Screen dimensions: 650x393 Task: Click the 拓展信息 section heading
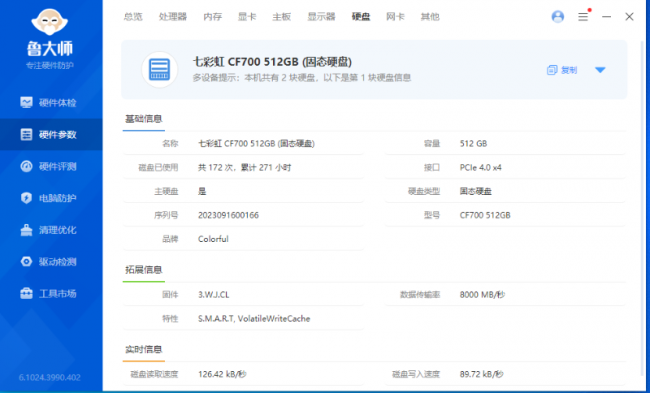tap(144, 270)
